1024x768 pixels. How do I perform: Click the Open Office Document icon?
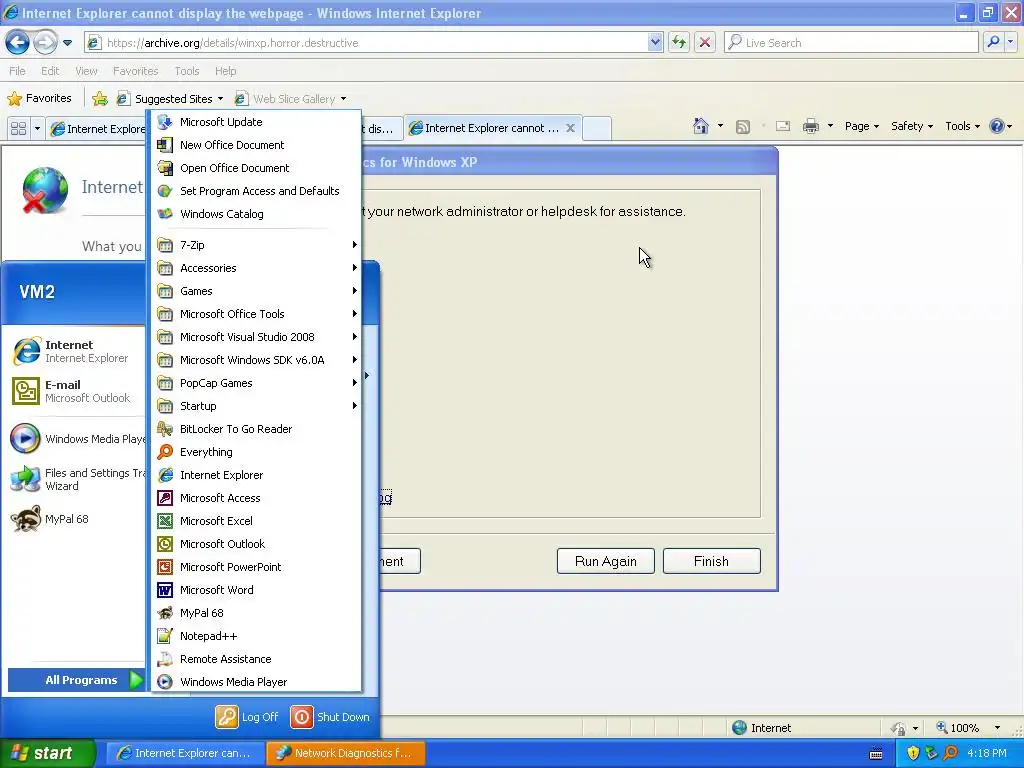pyautogui.click(x=165, y=168)
